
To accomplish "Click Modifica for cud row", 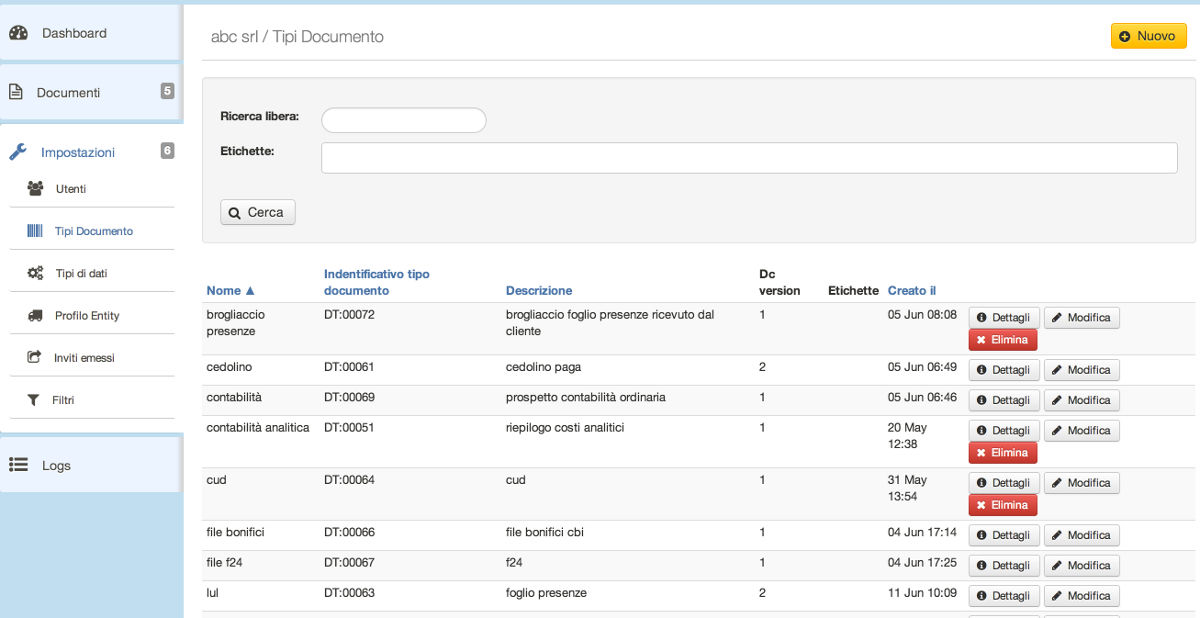I will [x=1082, y=483].
